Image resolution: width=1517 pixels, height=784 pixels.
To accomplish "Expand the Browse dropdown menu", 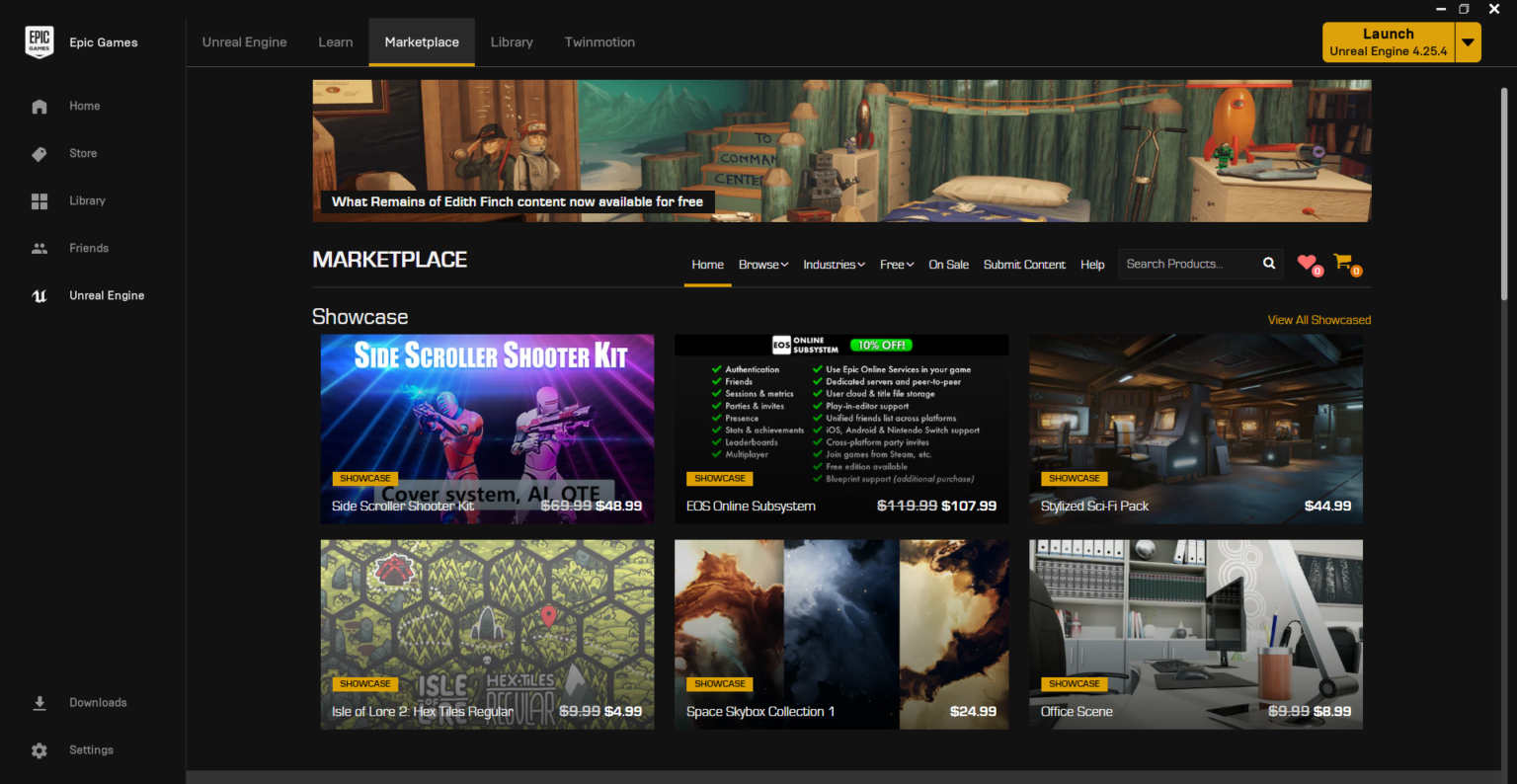I will pyautogui.click(x=763, y=265).
